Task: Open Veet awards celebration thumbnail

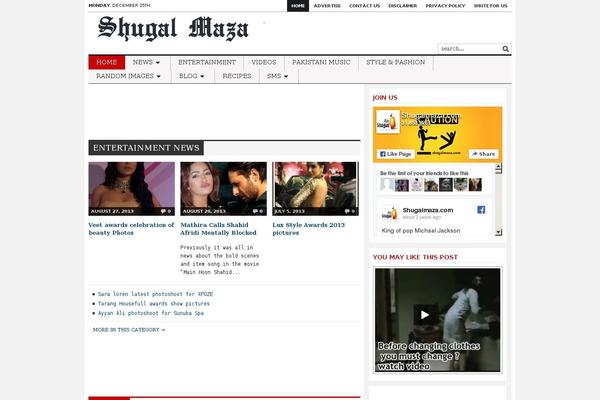Action: 132,189
